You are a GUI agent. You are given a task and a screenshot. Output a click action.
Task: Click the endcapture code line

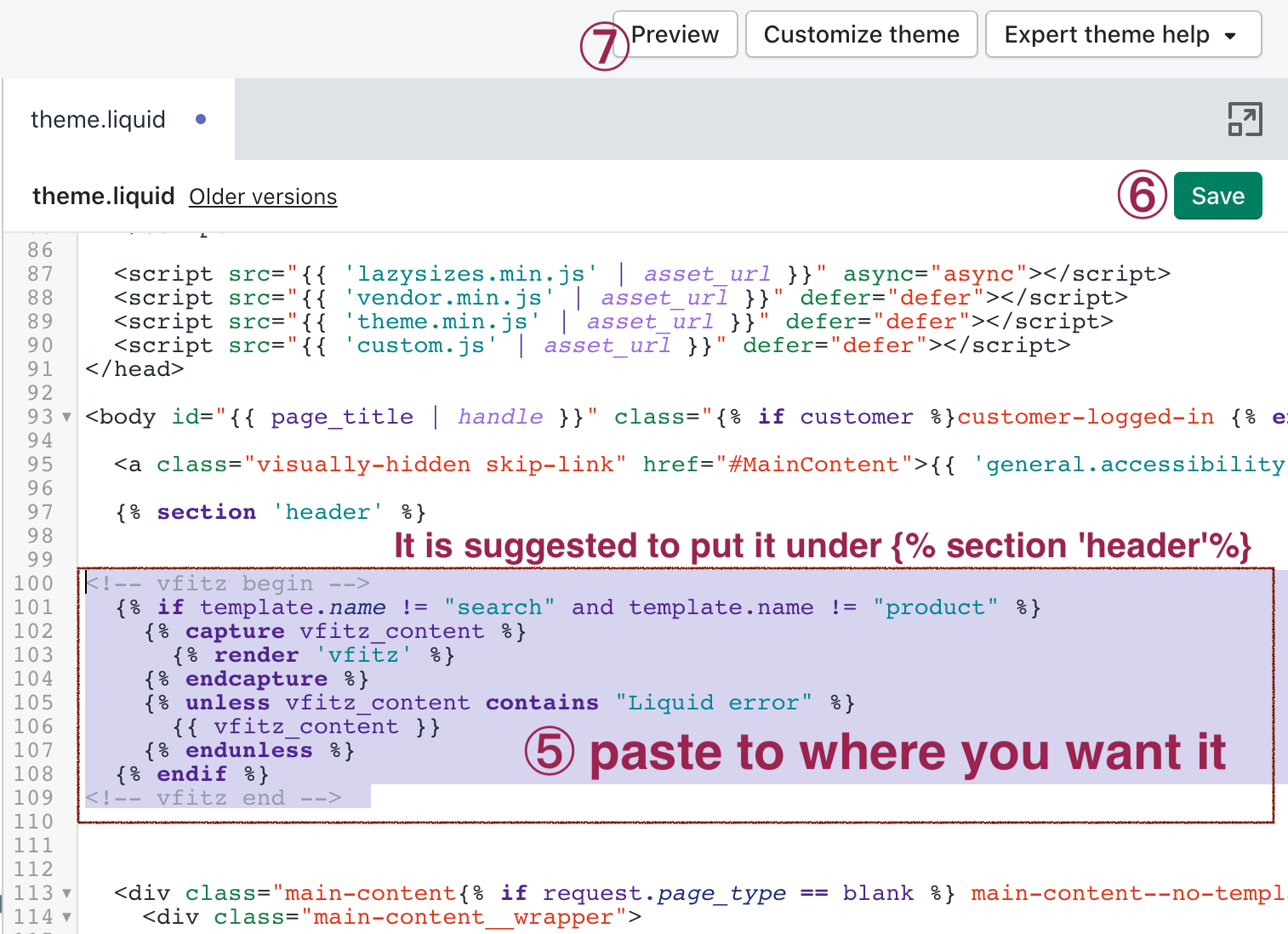pos(256,679)
